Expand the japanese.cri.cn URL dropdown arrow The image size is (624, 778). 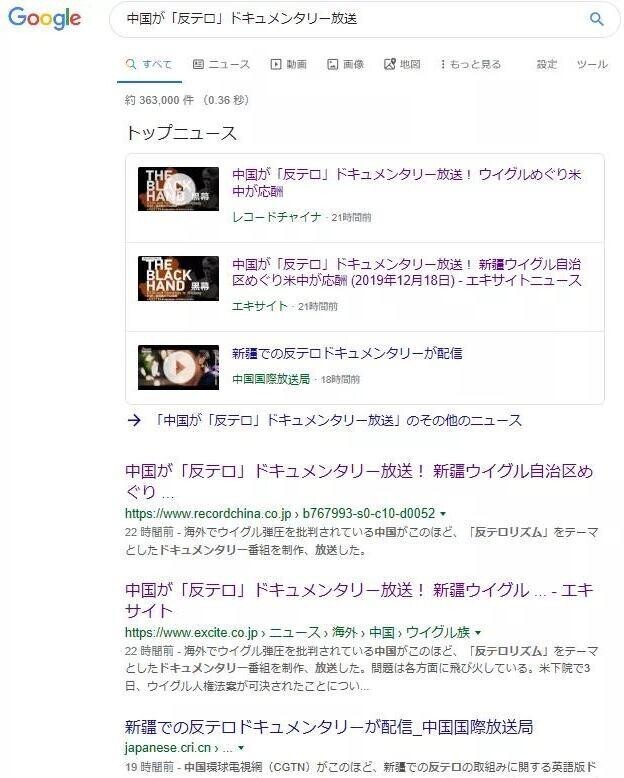click(x=241, y=748)
